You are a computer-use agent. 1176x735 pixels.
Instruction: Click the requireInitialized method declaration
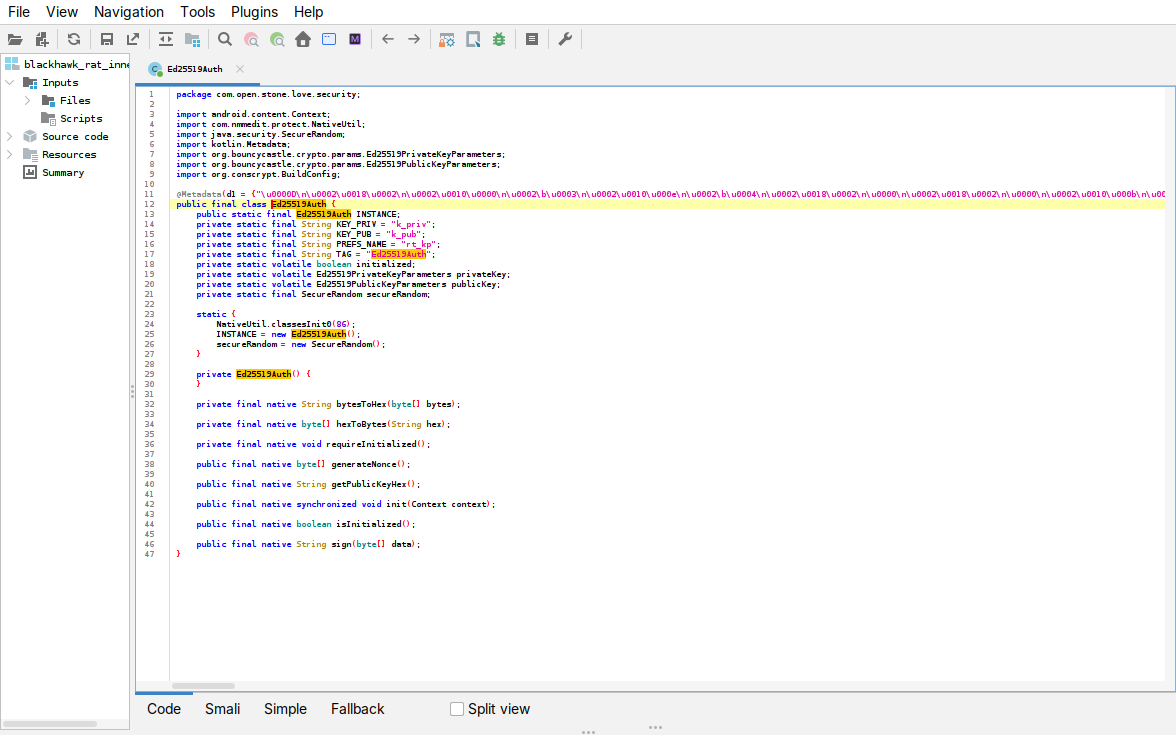[x=314, y=444]
